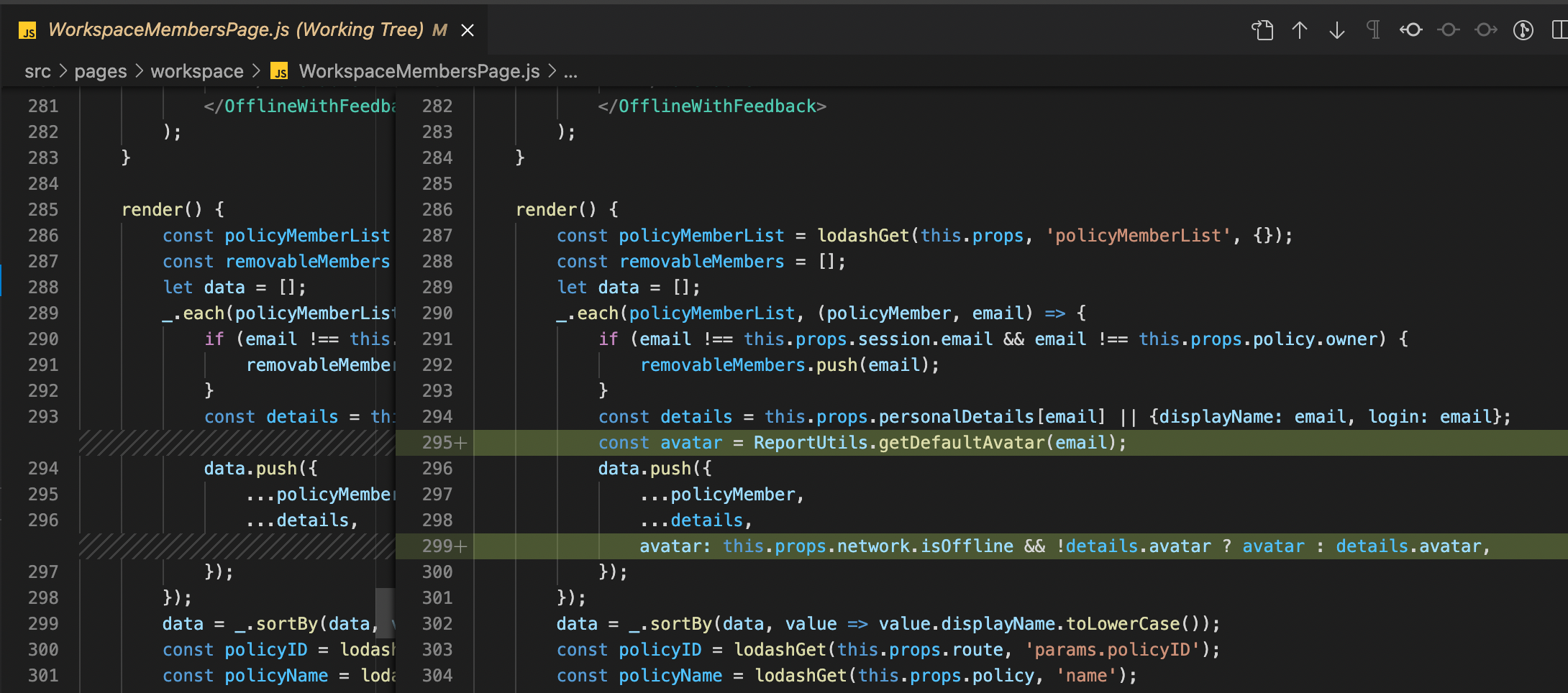
Task: Expand the '...' breadcrumb symbol list
Action: point(570,71)
